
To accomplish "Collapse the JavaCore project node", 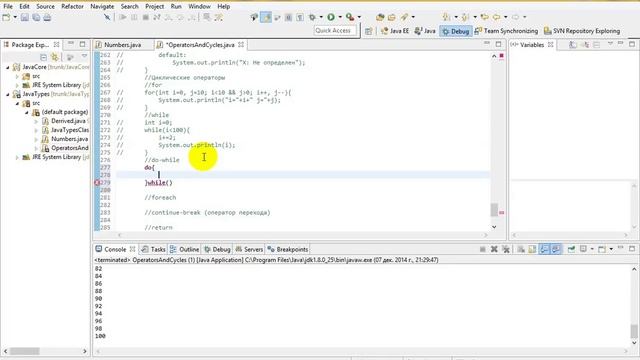I will [x=8, y=67].
